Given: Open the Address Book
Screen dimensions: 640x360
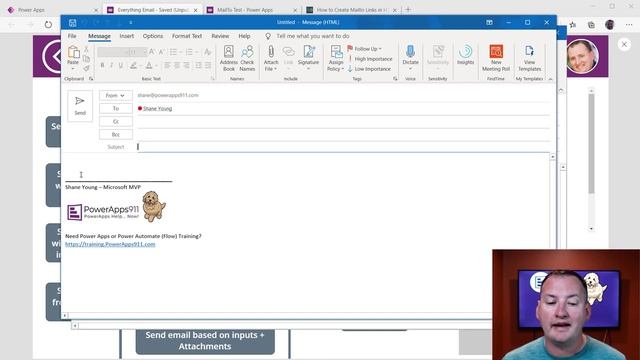Looking at the screenshot, I should pyautogui.click(x=229, y=58).
